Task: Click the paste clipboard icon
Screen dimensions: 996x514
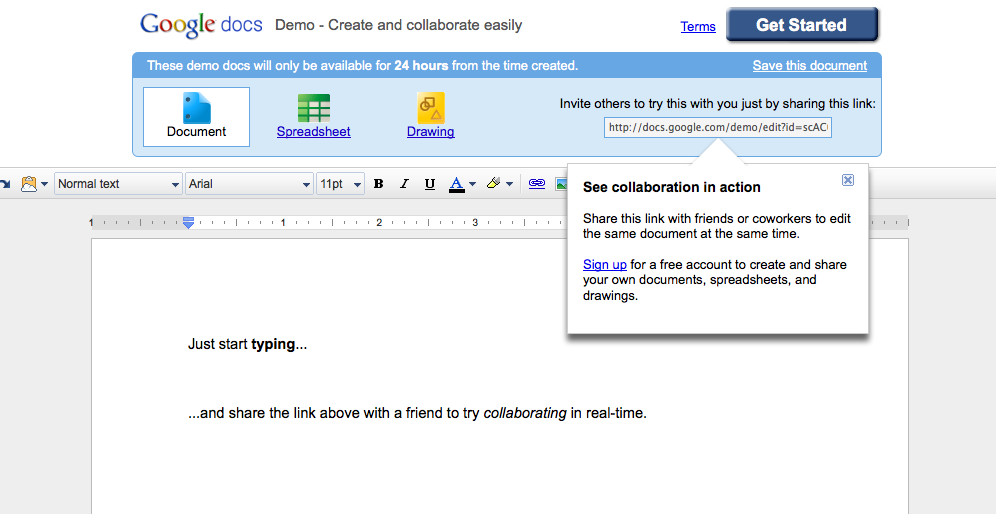Action: click(29, 184)
